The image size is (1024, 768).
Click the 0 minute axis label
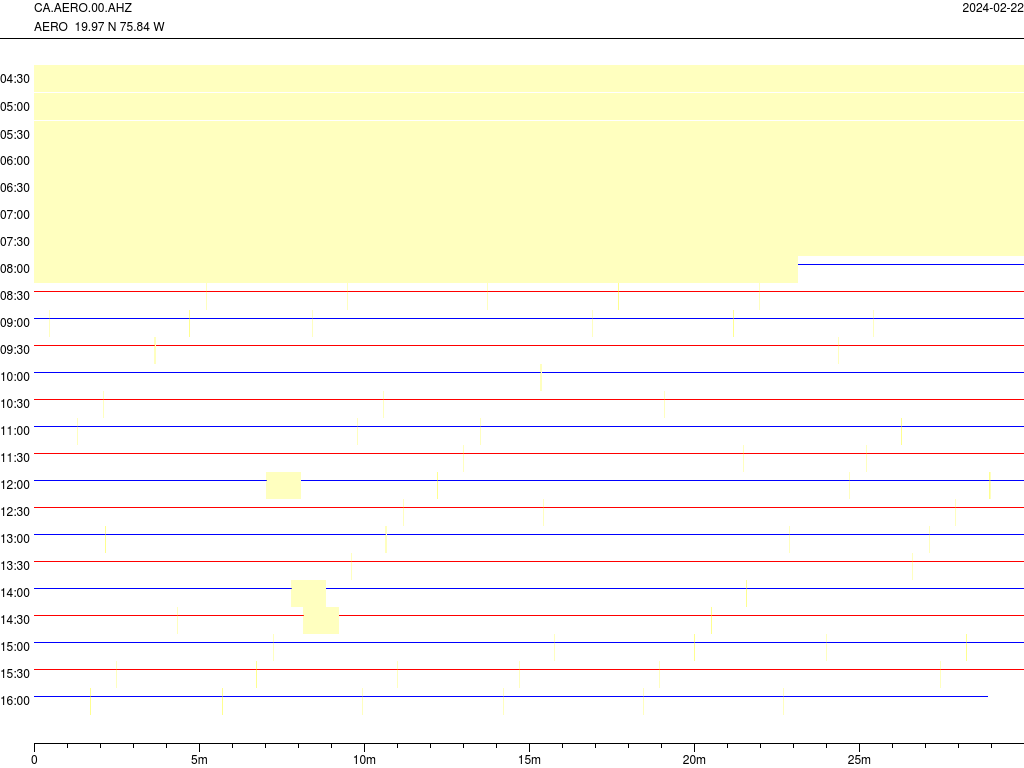pyautogui.click(x=35, y=760)
